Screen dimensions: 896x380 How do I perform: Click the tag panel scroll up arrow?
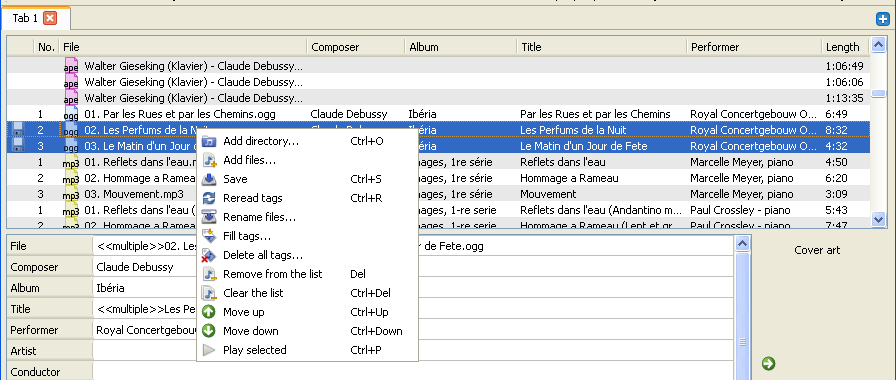(x=742, y=245)
